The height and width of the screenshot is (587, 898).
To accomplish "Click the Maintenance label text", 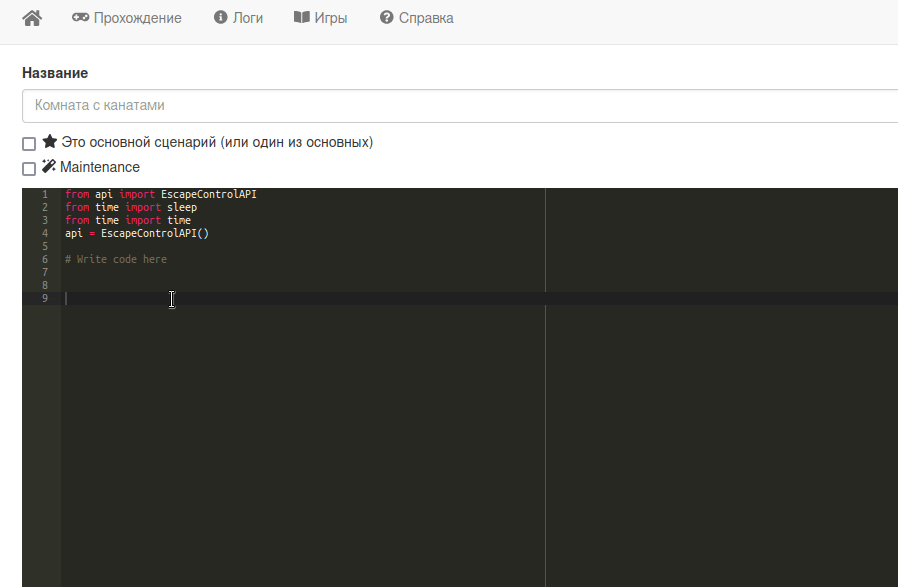I will [100, 167].
